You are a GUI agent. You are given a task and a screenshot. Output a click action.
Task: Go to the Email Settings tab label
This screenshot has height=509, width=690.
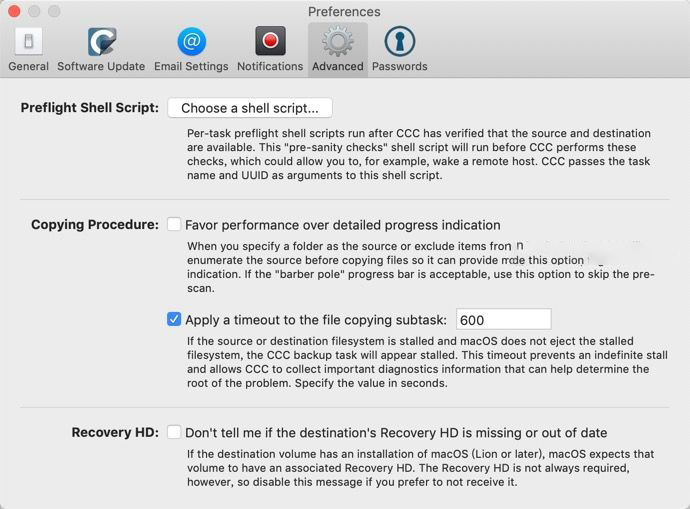pyautogui.click(x=191, y=66)
